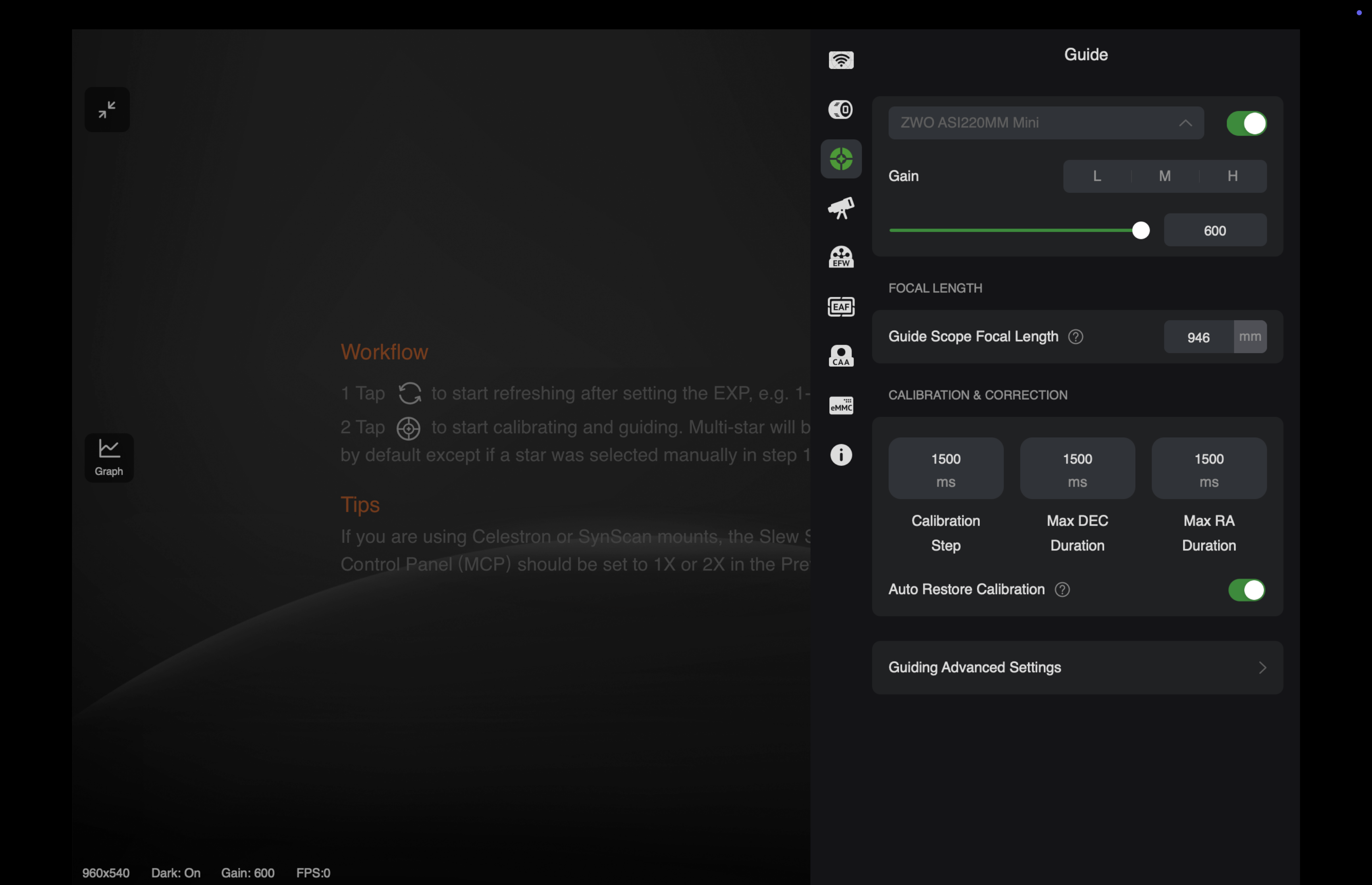Disable Auto Restore Calibration toggle
Screen dimensions: 1372x885
[1246, 590]
